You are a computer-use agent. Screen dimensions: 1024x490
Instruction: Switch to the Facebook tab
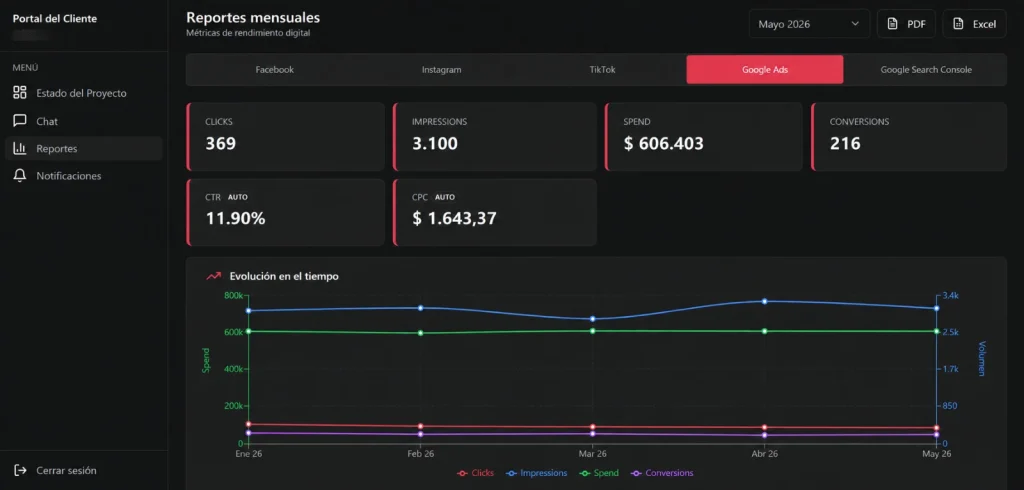click(274, 70)
